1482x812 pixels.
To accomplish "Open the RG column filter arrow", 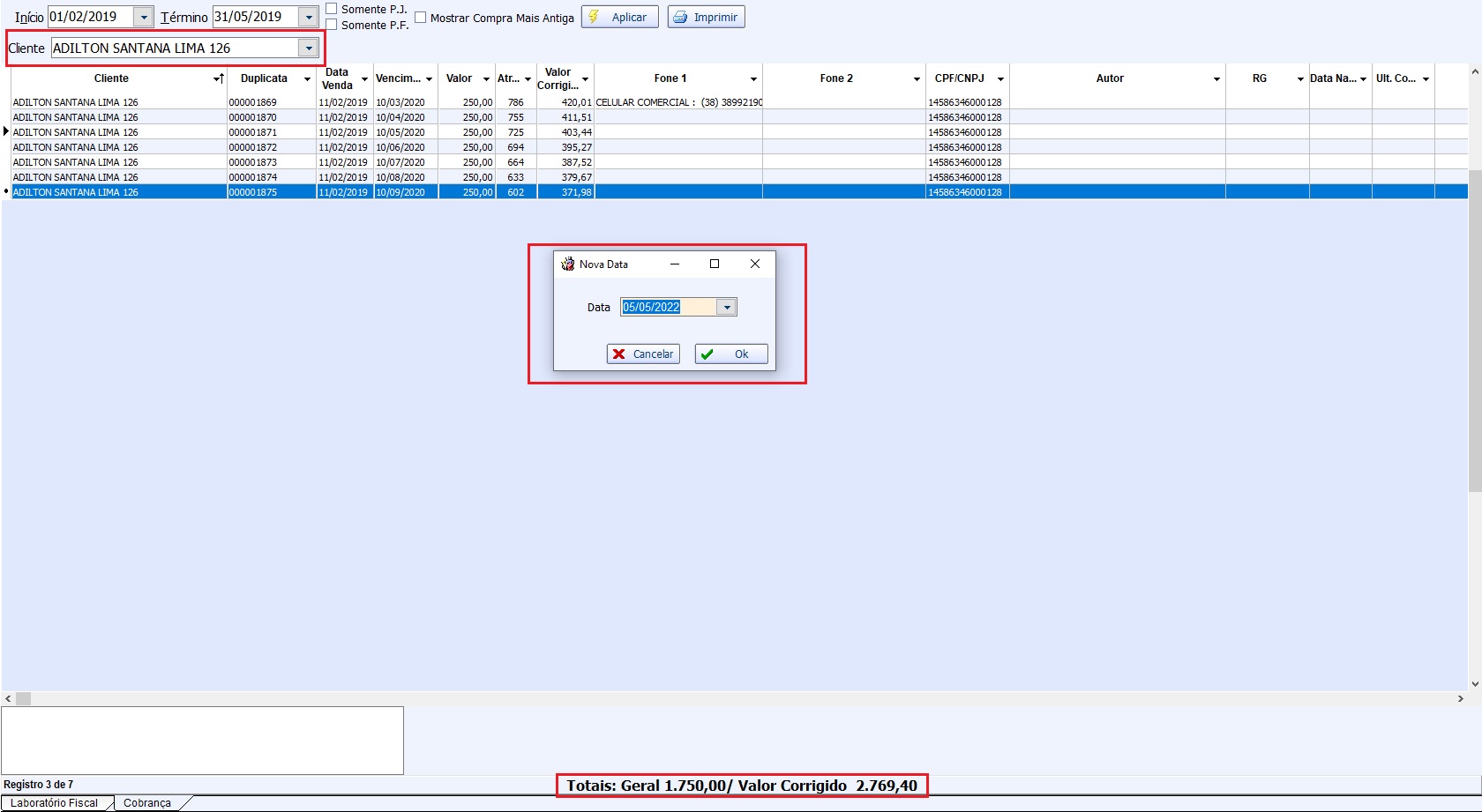I will [1300, 79].
